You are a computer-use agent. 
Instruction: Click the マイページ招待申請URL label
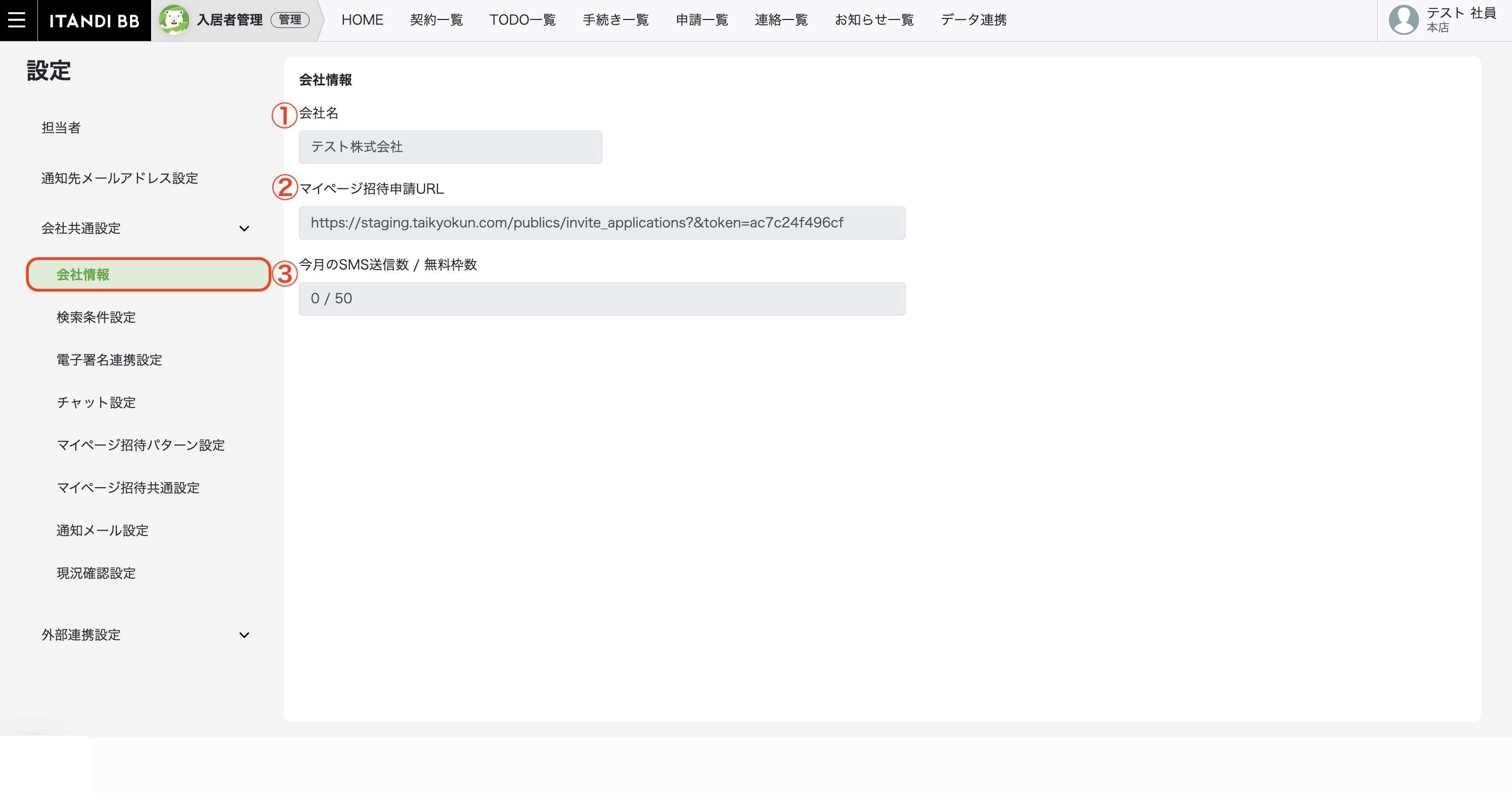[372, 189]
